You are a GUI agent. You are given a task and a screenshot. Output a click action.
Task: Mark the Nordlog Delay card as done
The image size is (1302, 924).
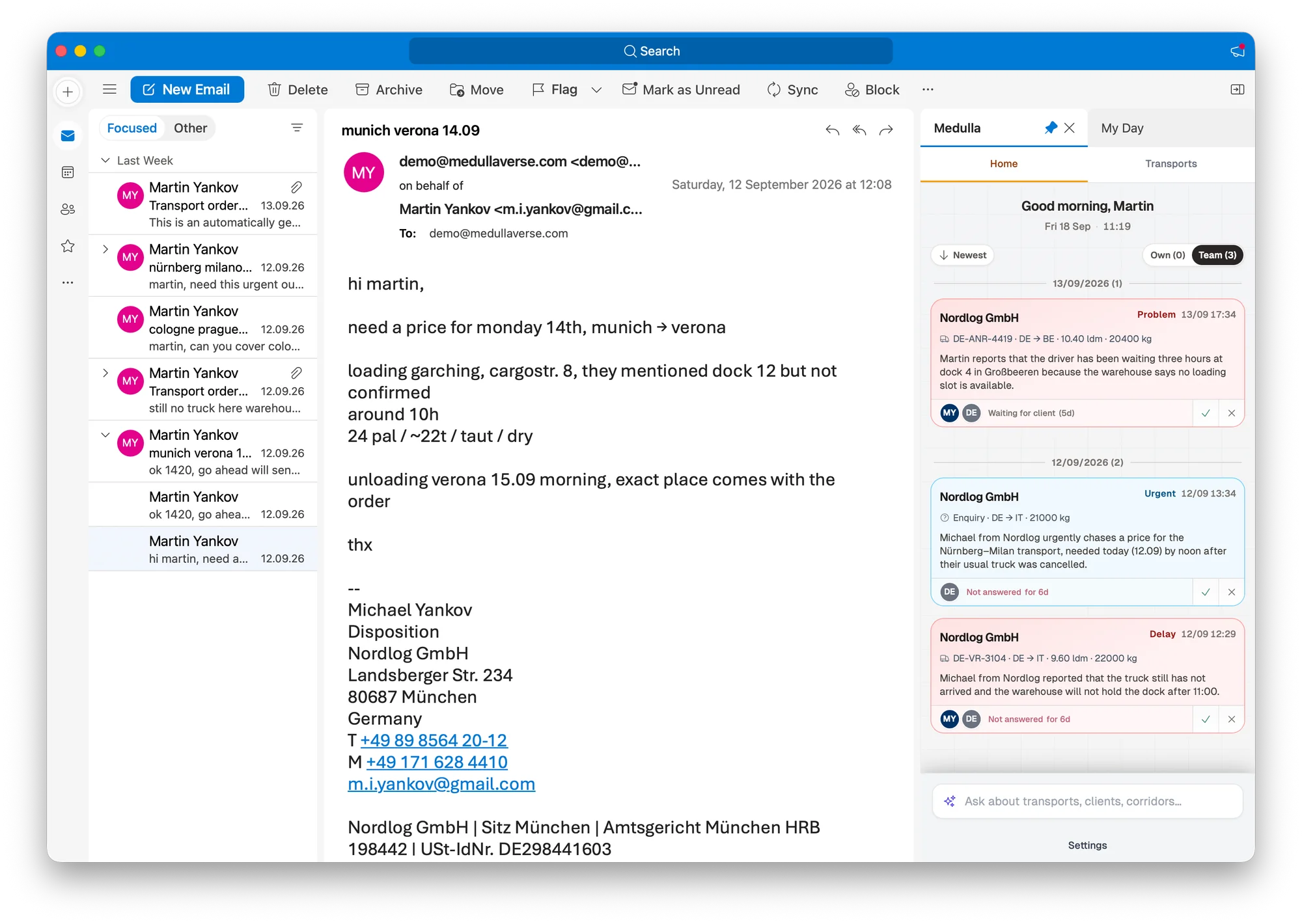pos(1206,719)
